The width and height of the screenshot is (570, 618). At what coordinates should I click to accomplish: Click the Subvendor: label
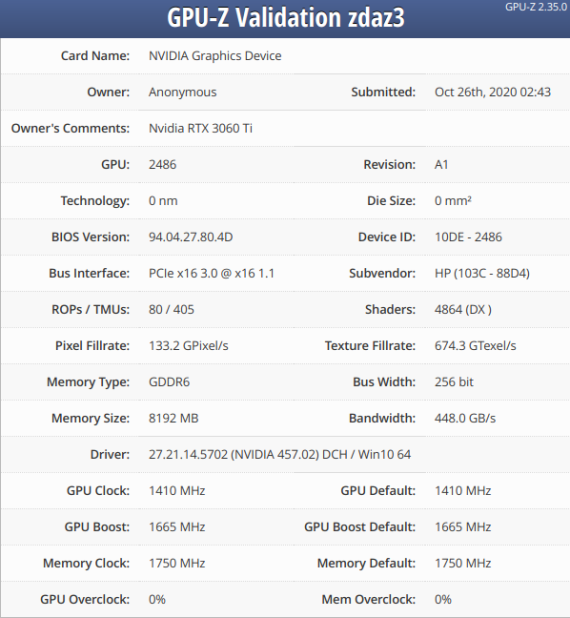click(382, 274)
